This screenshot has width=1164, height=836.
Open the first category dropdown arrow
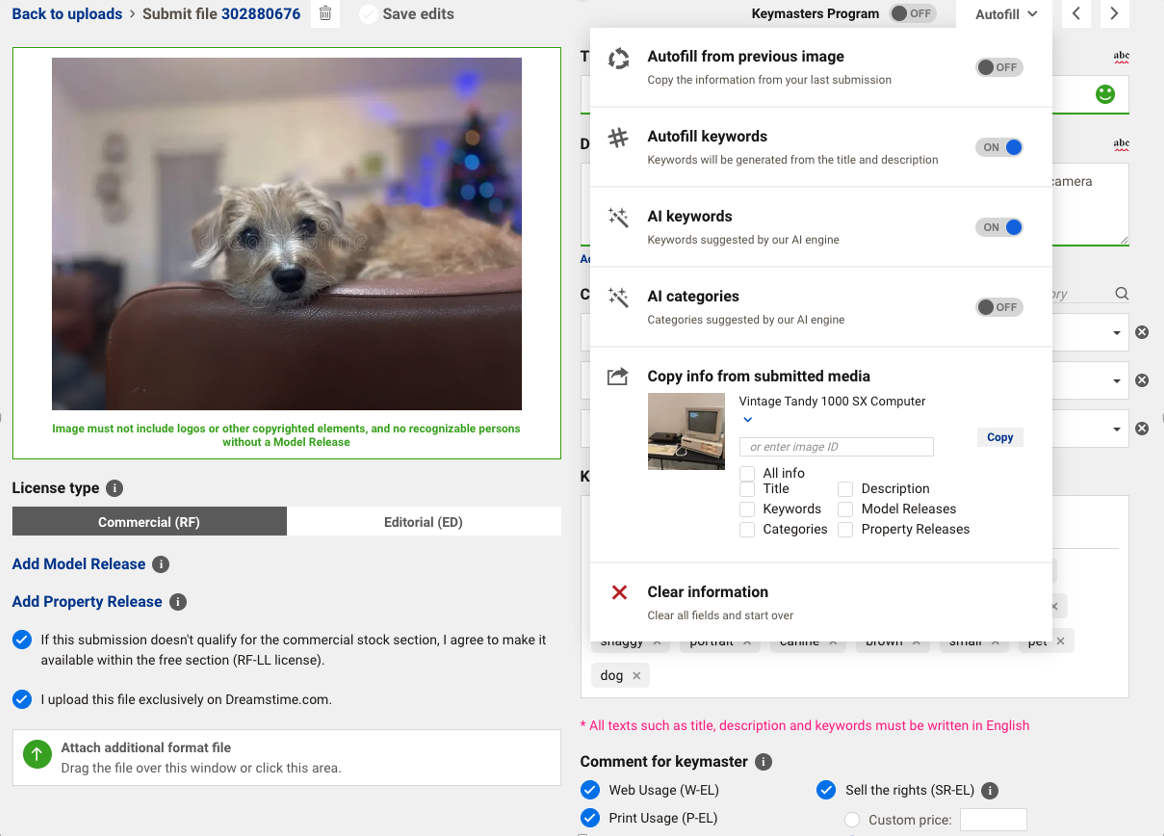[x=1116, y=333]
